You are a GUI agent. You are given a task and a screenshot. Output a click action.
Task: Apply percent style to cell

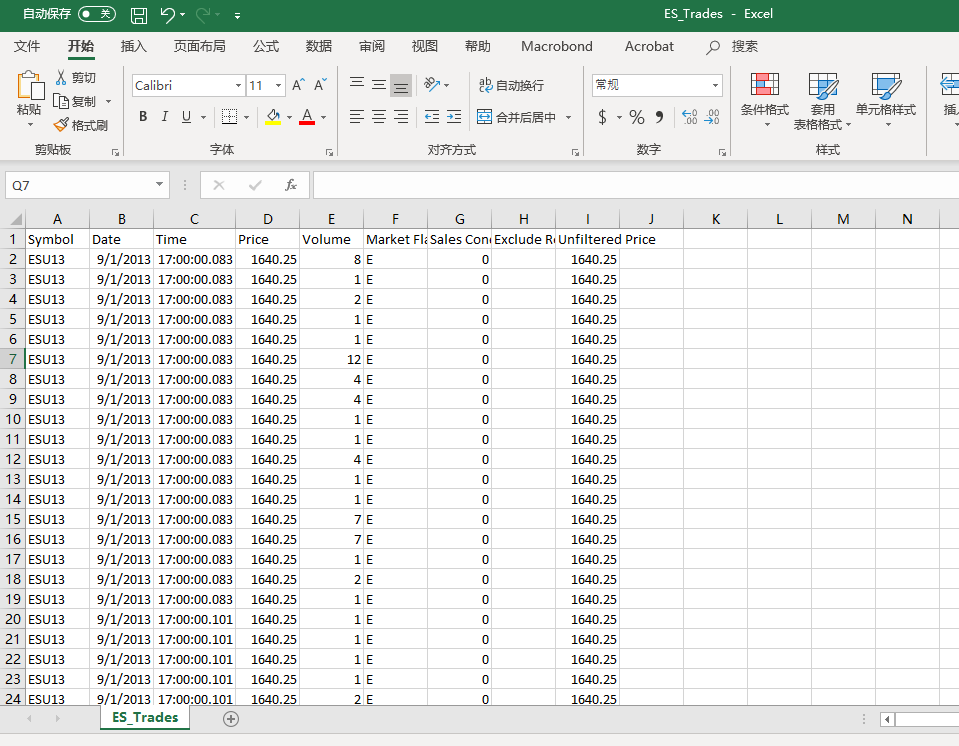[x=637, y=117]
